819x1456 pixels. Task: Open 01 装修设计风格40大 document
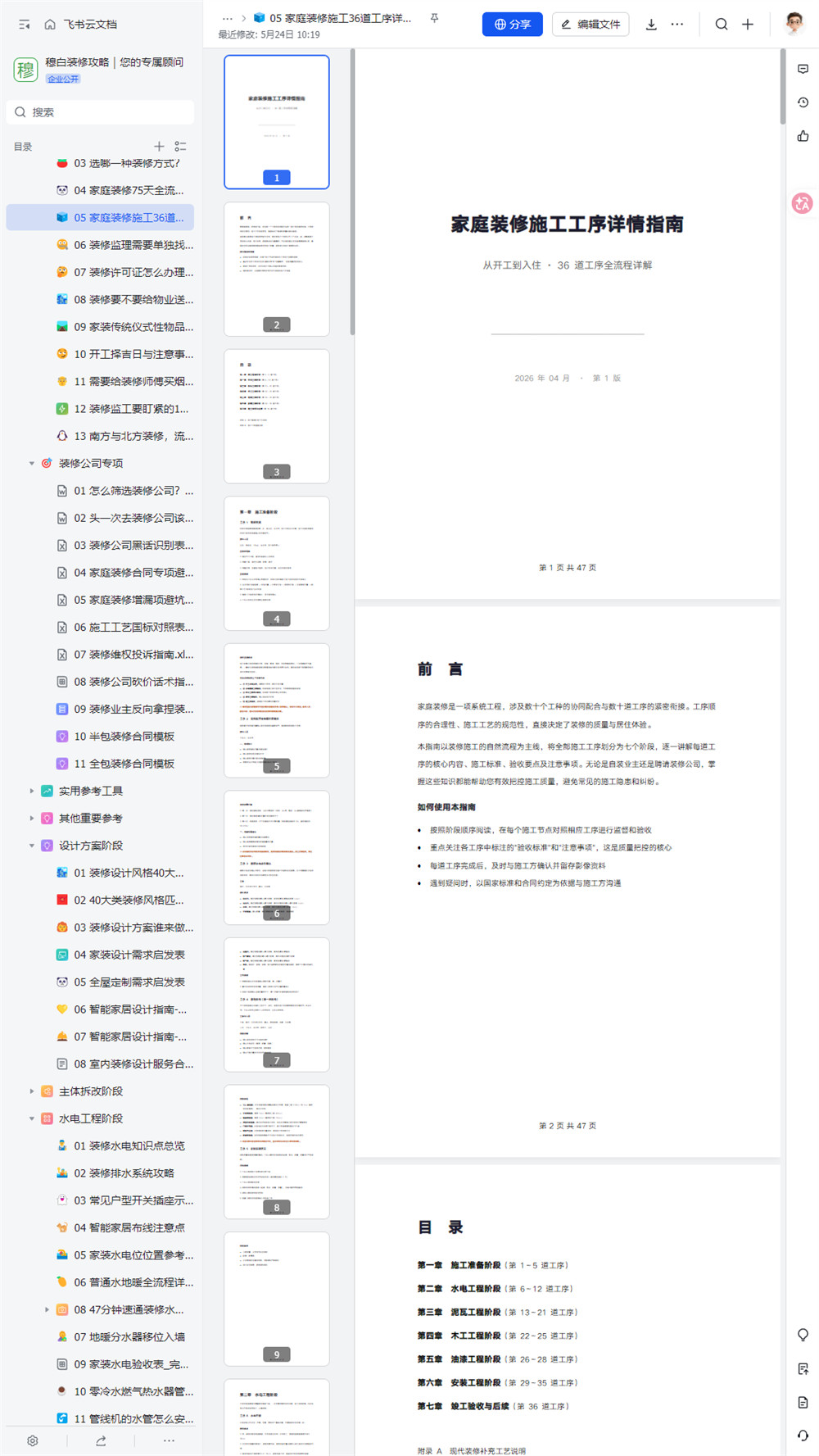[100, 873]
